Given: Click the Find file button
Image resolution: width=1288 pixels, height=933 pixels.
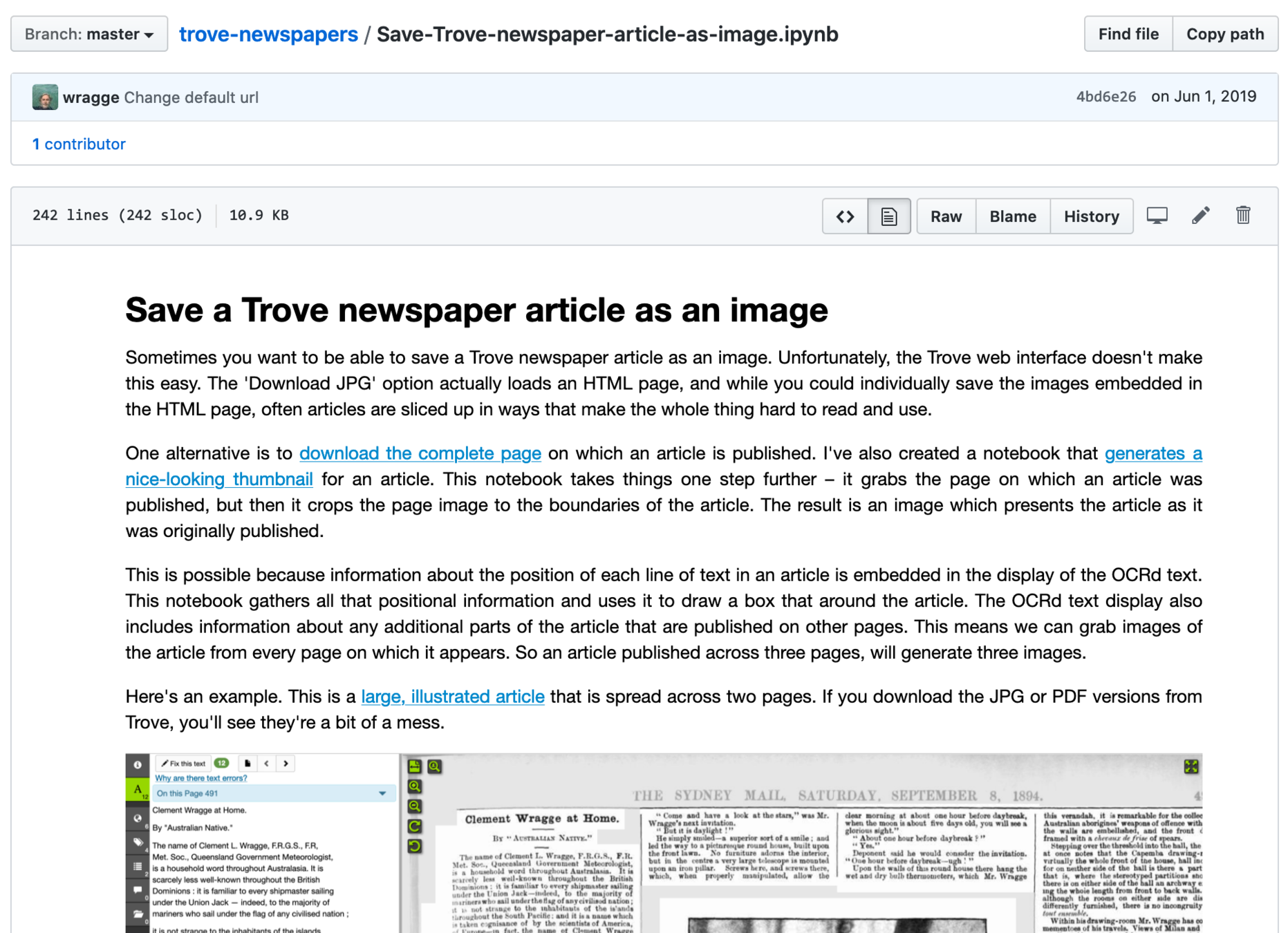Looking at the screenshot, I should 1128,34.
